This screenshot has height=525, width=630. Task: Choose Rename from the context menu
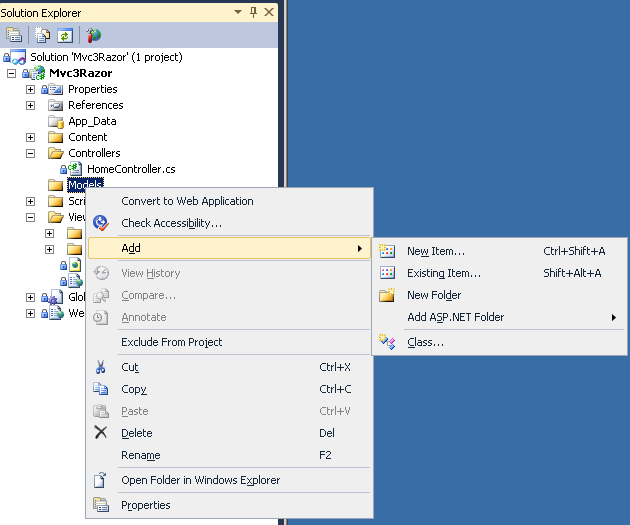(229, 456)
